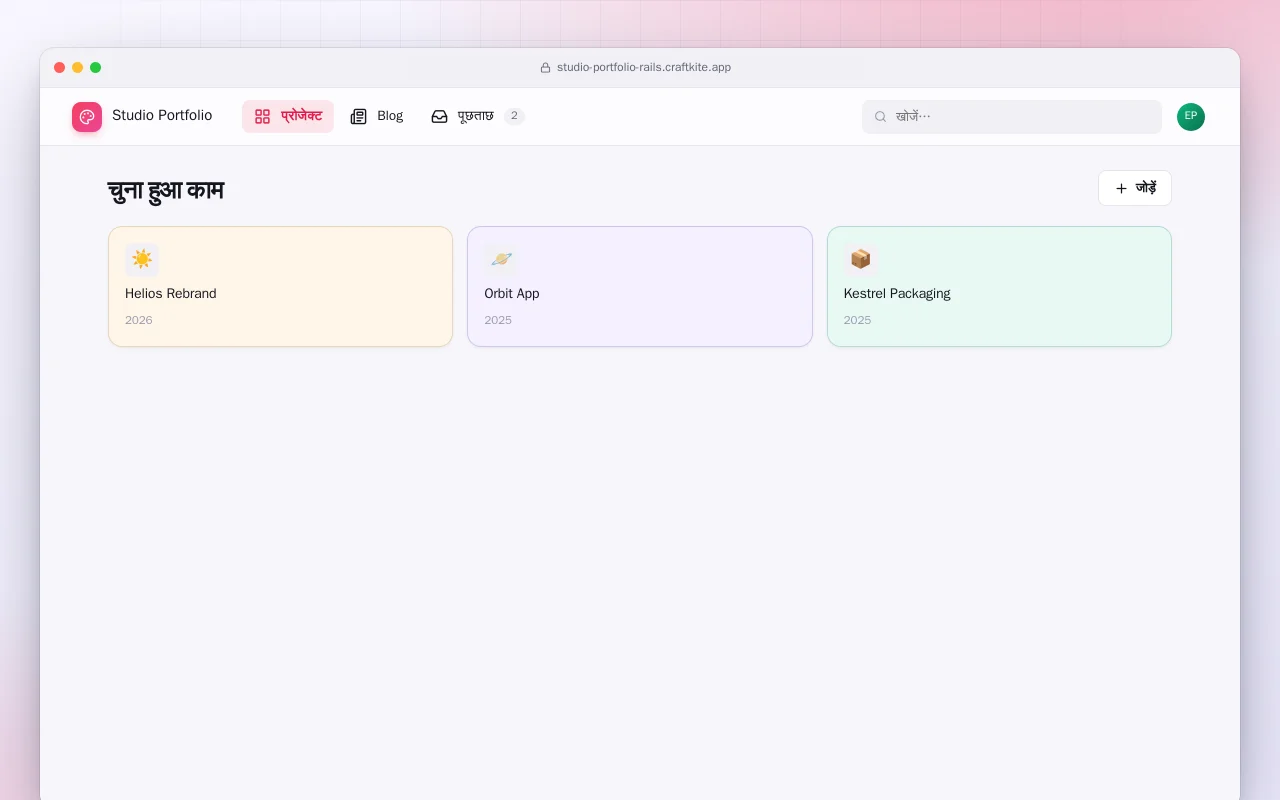Click the search magnifier icon

tap(881, 117)
